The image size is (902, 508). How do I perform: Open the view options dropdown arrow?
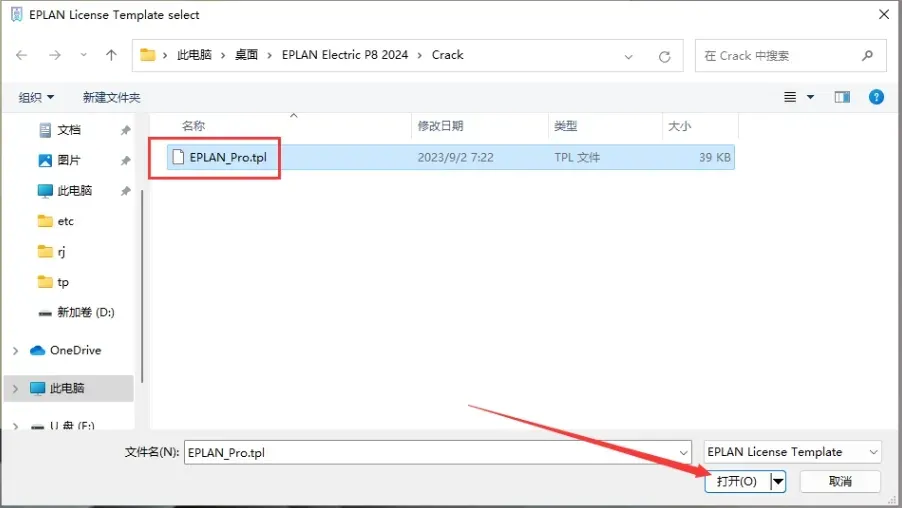coord(811,97)
